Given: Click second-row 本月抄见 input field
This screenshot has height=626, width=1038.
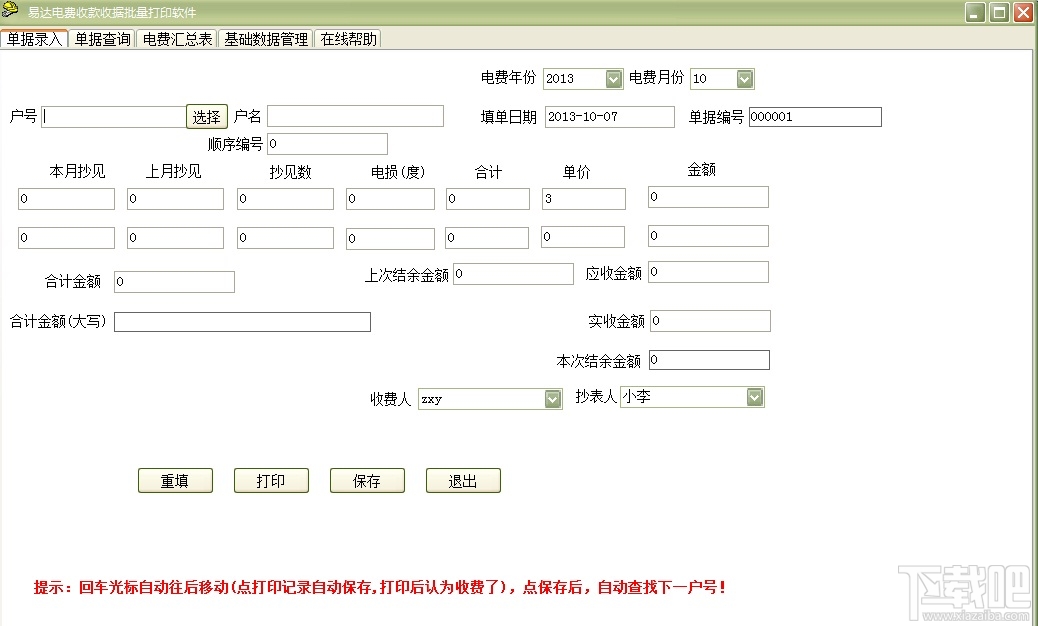Looking at the screenshot, I should (x=66, y=238).
